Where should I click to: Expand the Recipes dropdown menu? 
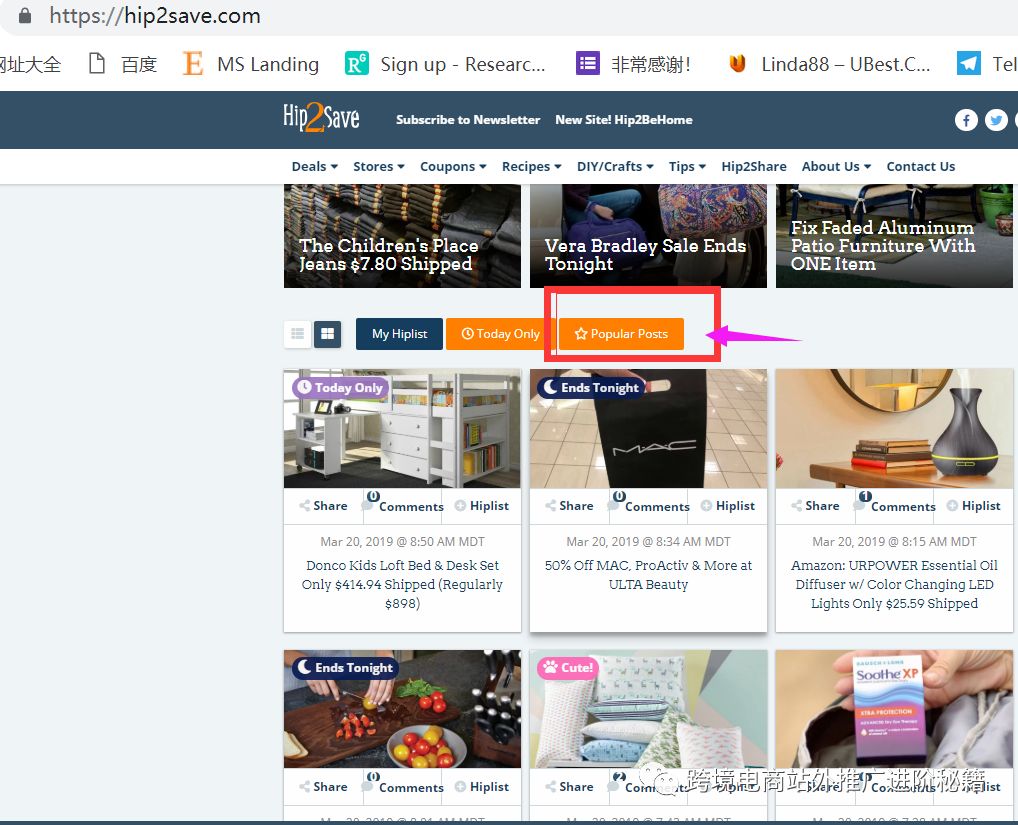click(532, 166)
